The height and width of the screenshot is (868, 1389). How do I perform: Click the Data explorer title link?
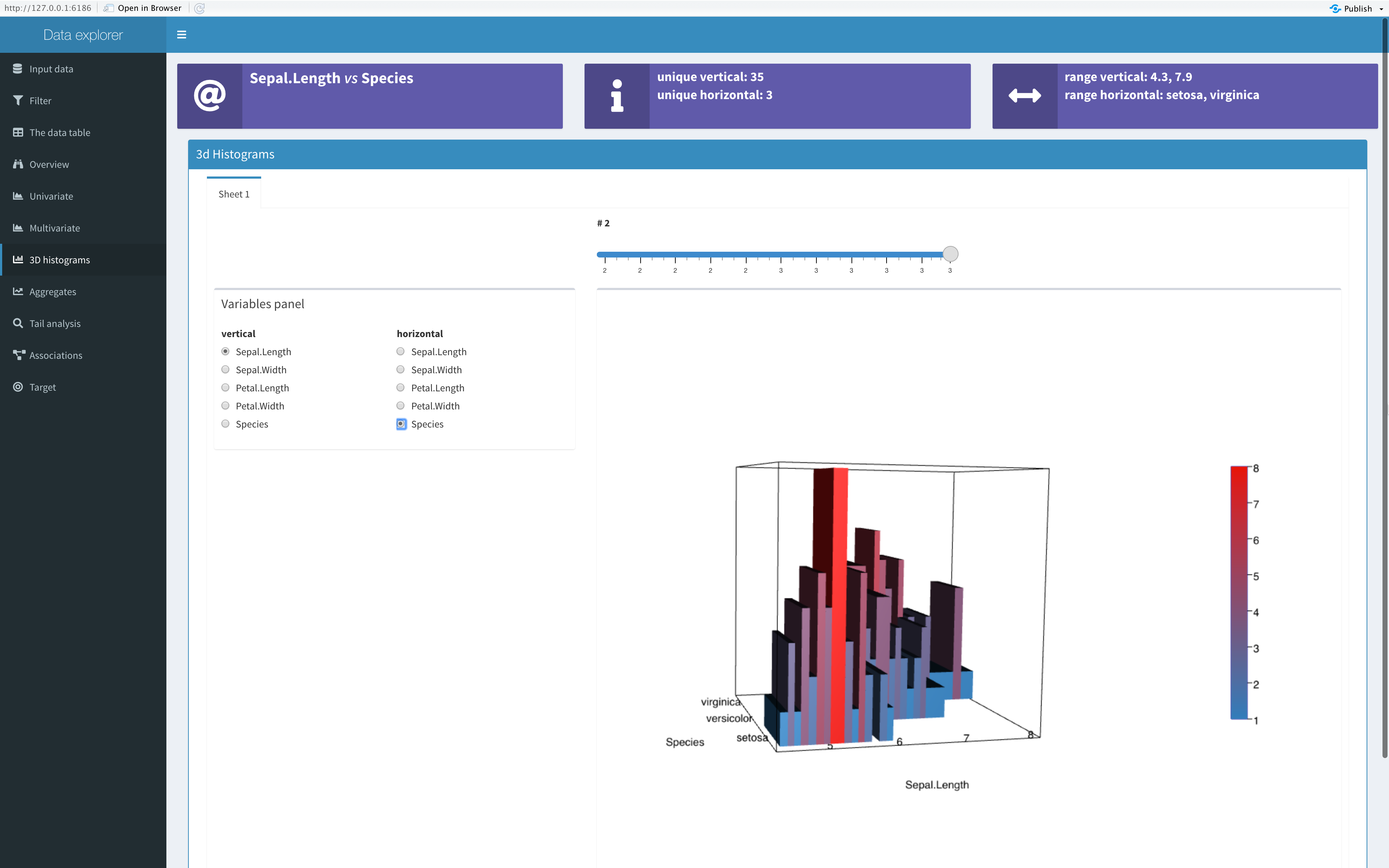point(83,35)
